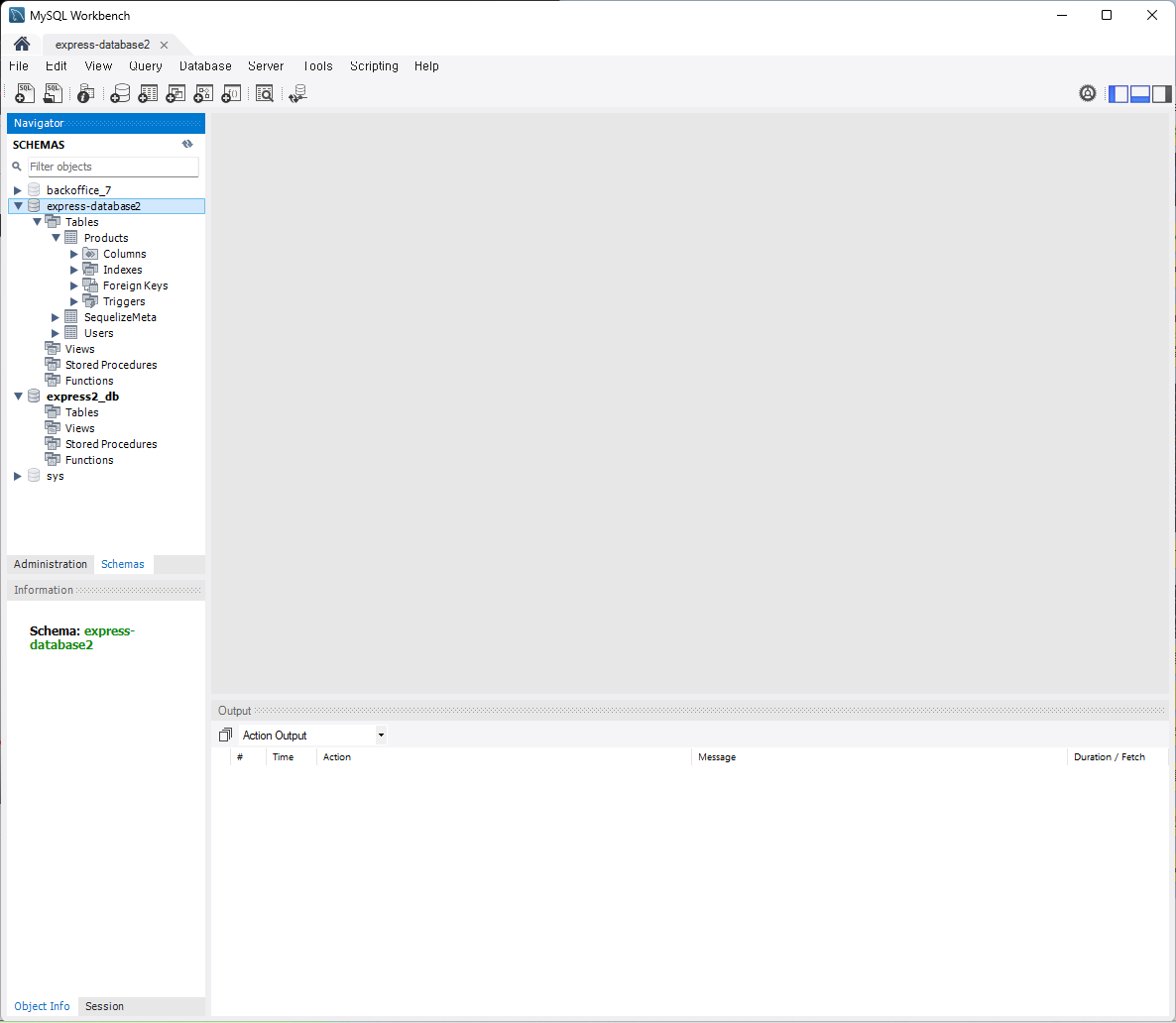Click the Message column header
Viewport: 1176px width, 1023px height.
coord(717,756)
